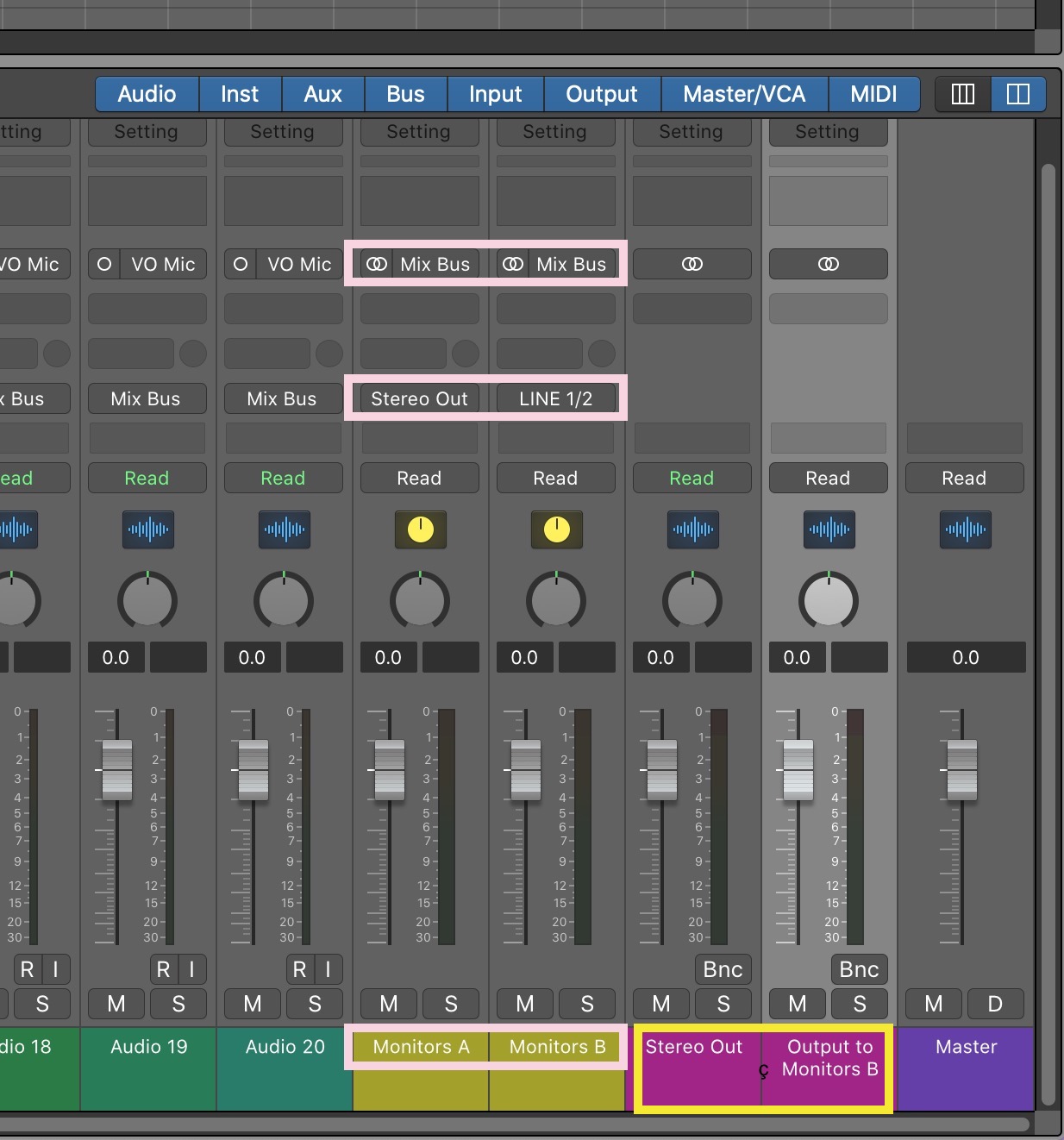1064x1140 pixels.
Task: Open the Setting menu on Monitors A channel
Action: click(x=419, y=132)
